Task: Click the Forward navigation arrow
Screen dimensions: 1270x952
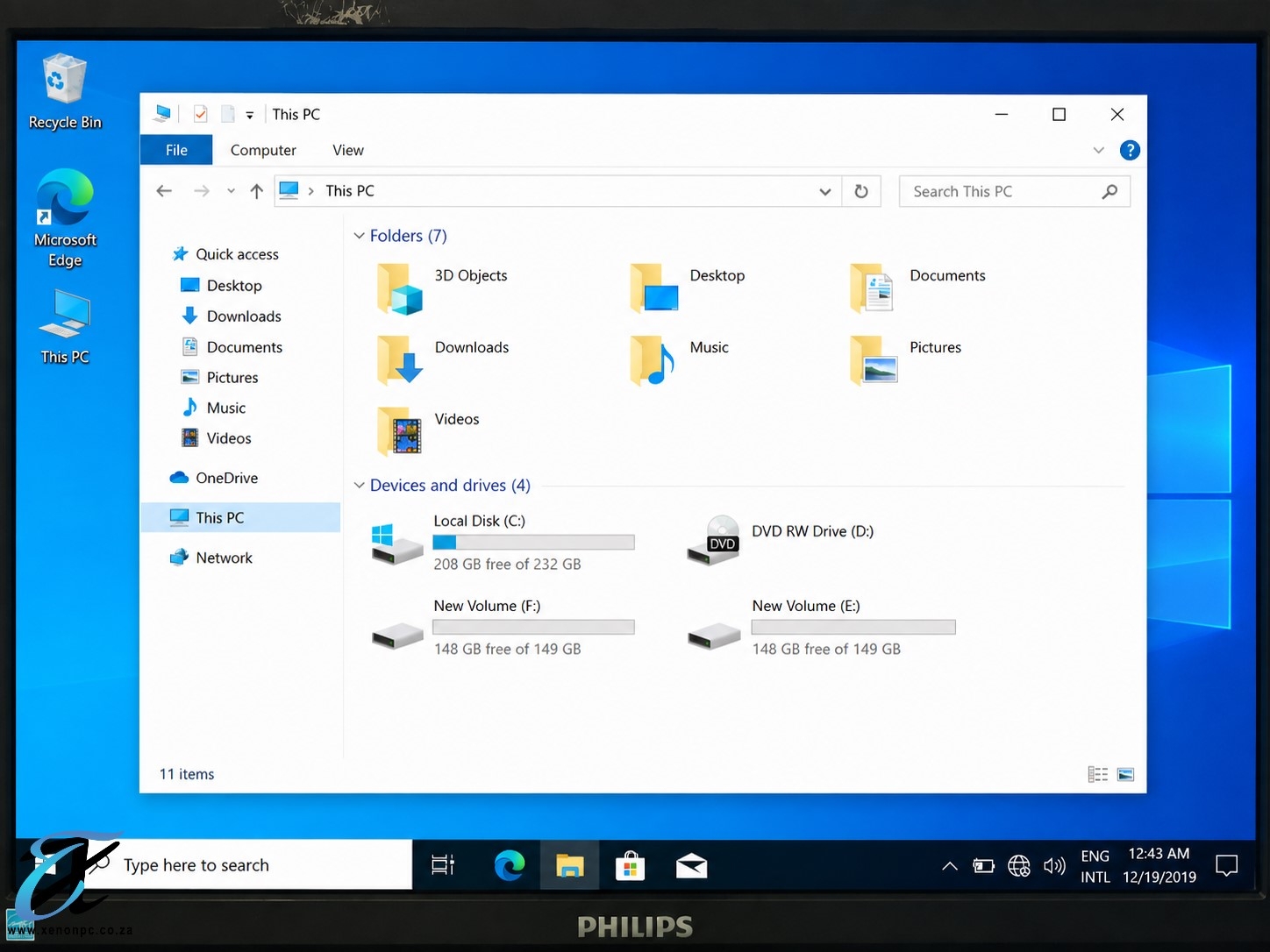Action: [202, 191]
